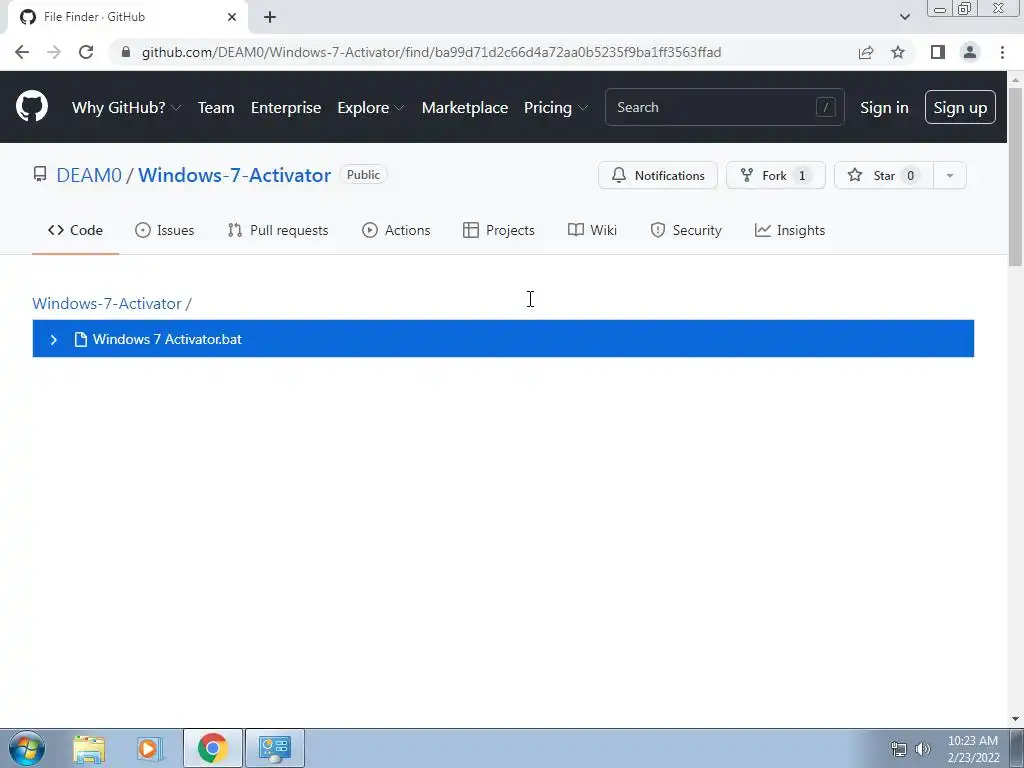This screenshot has width=1024, height=768.
Task: Expand the Explore dropdown menu
Action: [x=370, y=108]
